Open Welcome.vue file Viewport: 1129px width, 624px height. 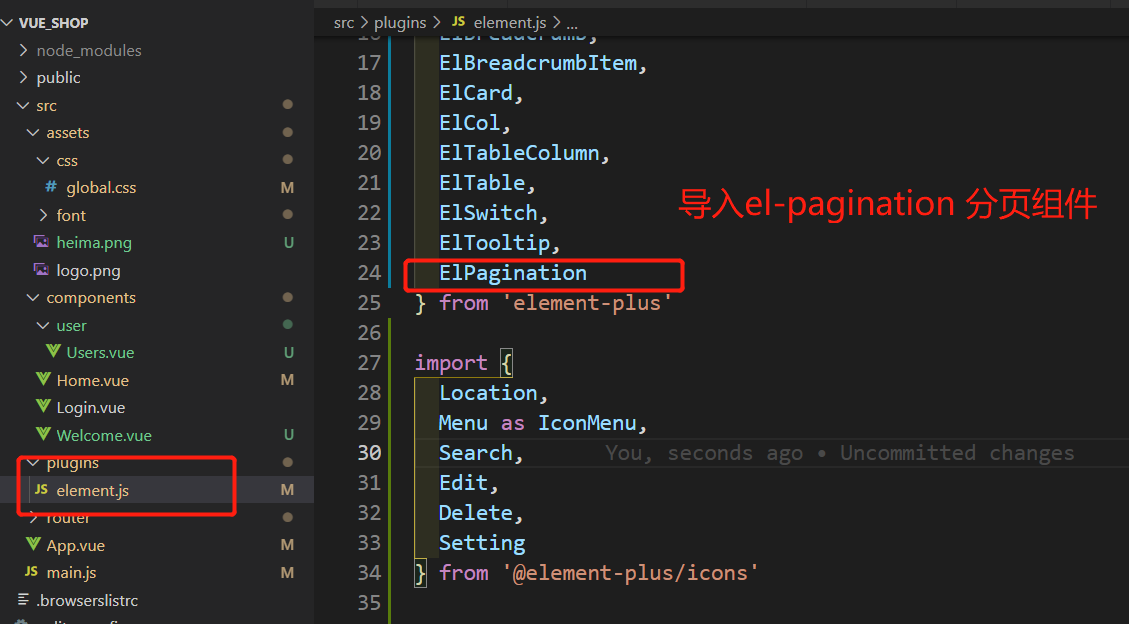coord(104,435)
